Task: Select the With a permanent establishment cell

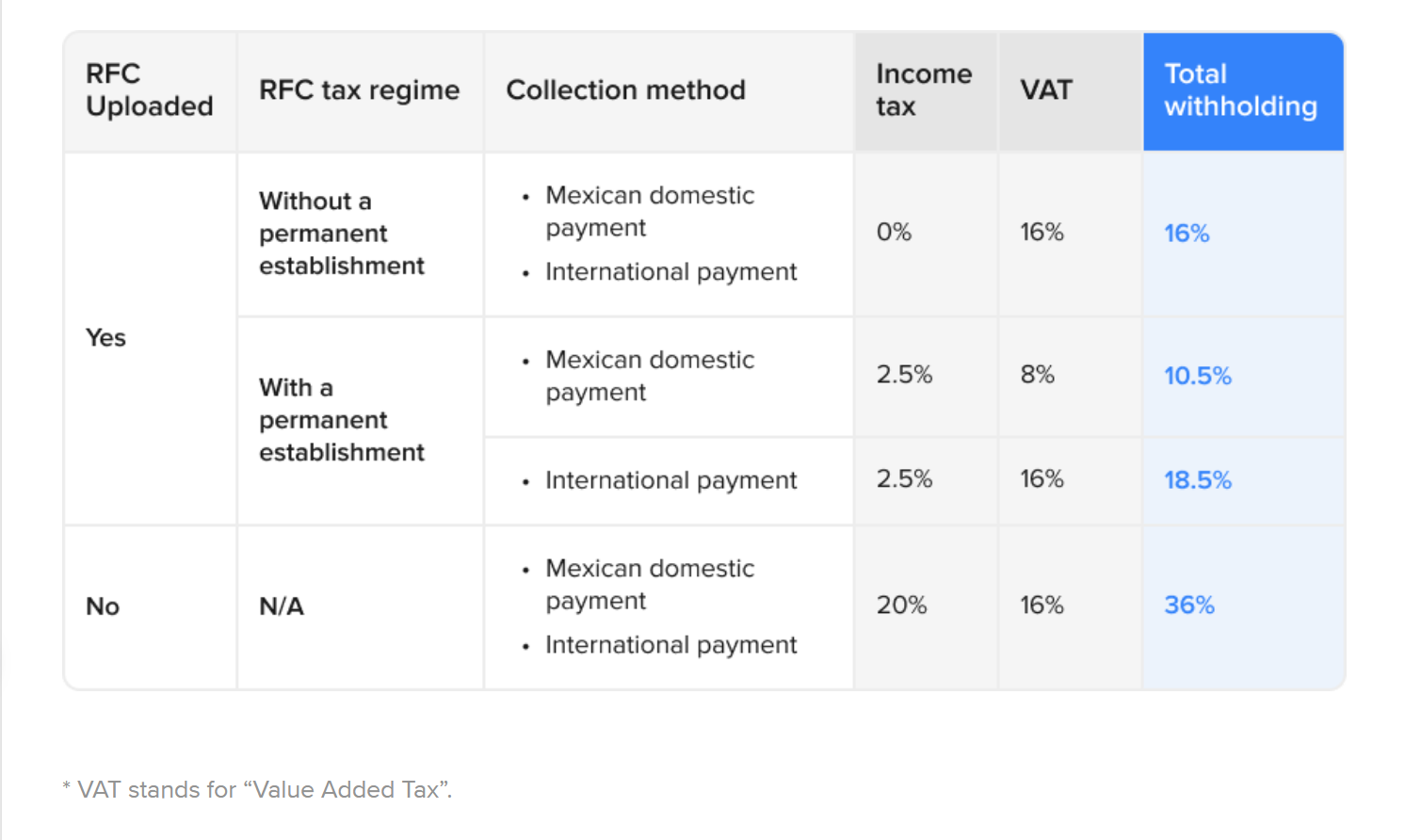Action: tap(341, 420)
